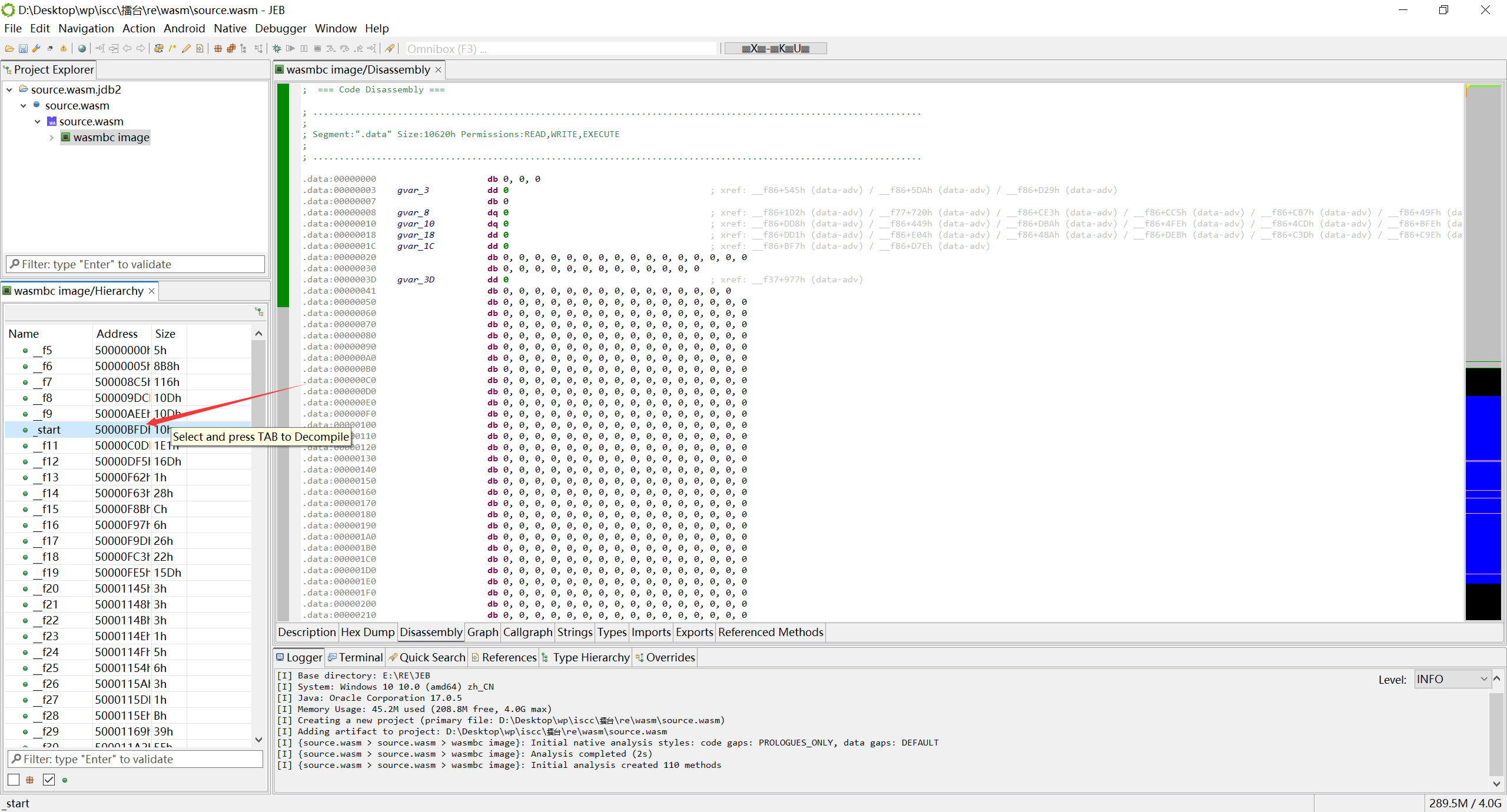This screenshot has height=812, width=1507.
Task: Collapse the source.wasm.jdb2 project node
Action: click(9, 90)
